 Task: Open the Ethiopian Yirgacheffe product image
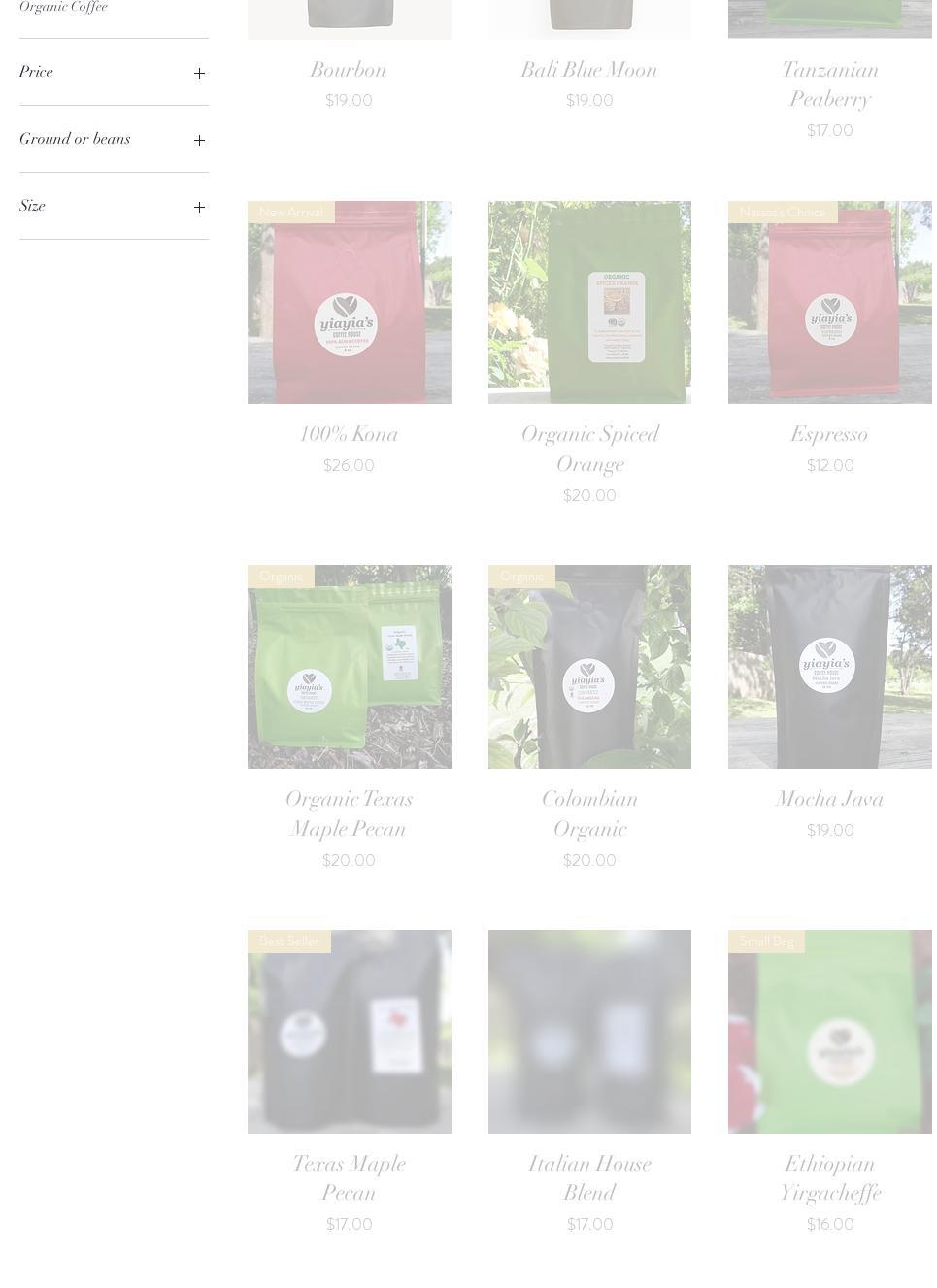830,1032
